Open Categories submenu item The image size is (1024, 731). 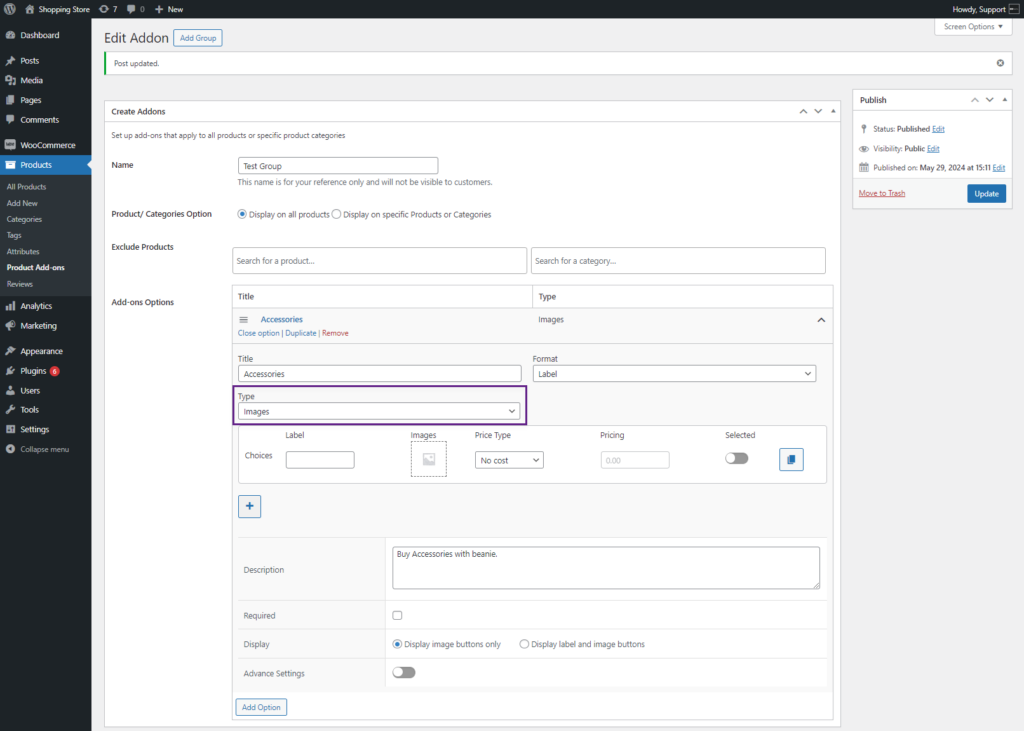pos(24,219)
